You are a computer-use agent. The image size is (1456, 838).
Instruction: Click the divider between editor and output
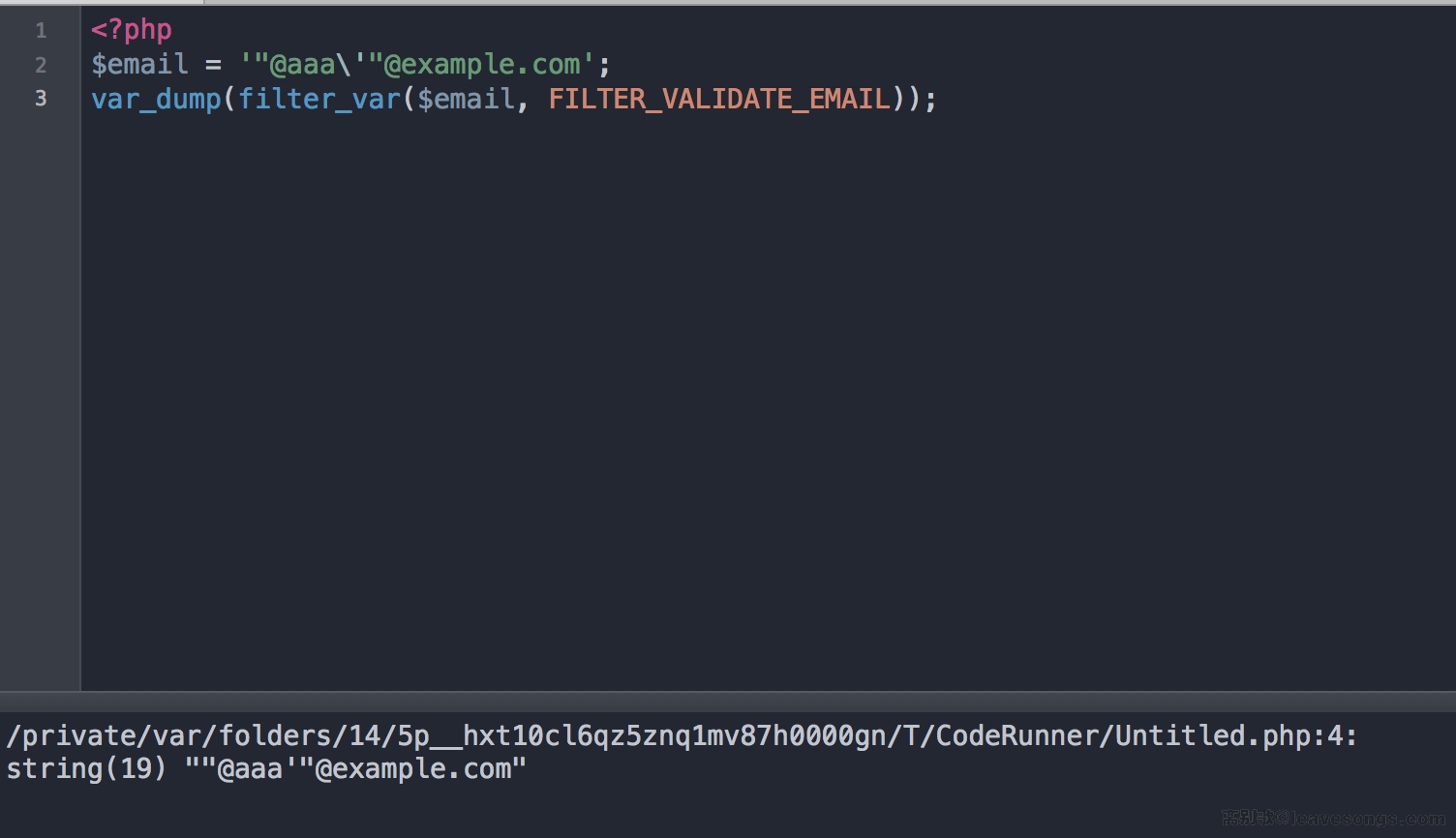click(728, 701)
